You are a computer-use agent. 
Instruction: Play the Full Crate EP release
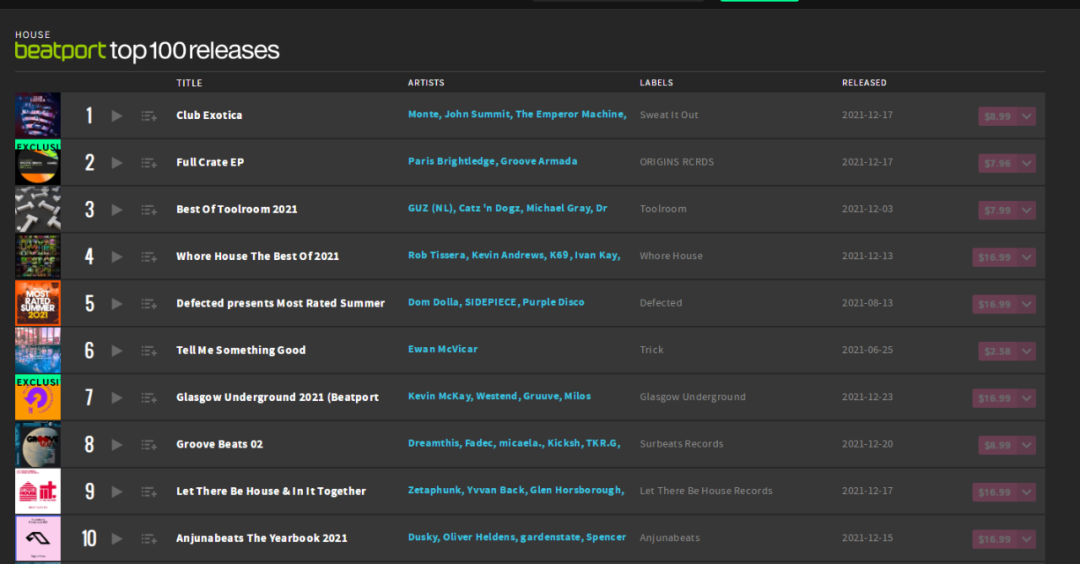coord(117,163)
